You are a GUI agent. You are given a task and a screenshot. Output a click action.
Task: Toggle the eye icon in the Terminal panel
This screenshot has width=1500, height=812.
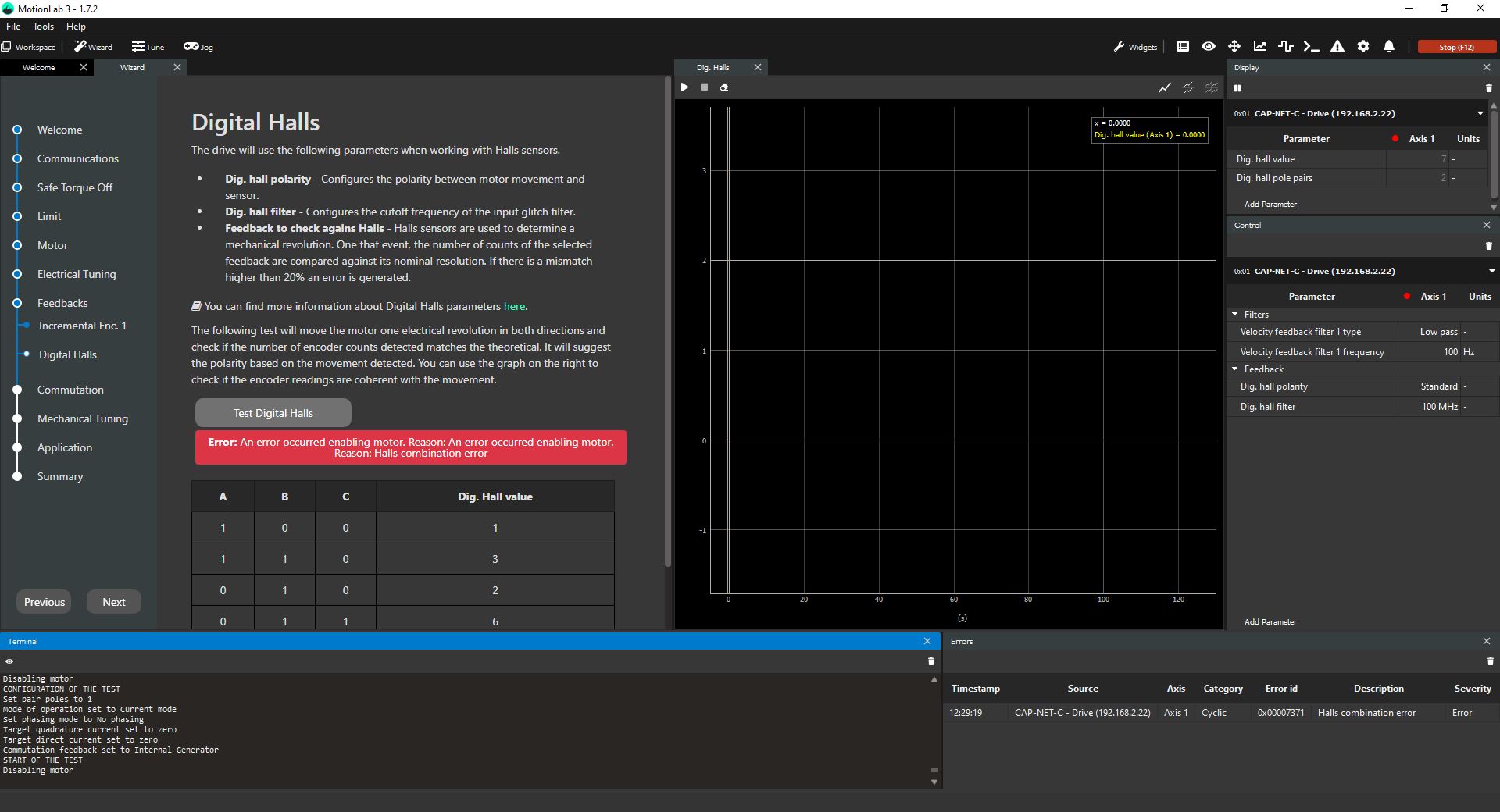click(x=9, y=661)
